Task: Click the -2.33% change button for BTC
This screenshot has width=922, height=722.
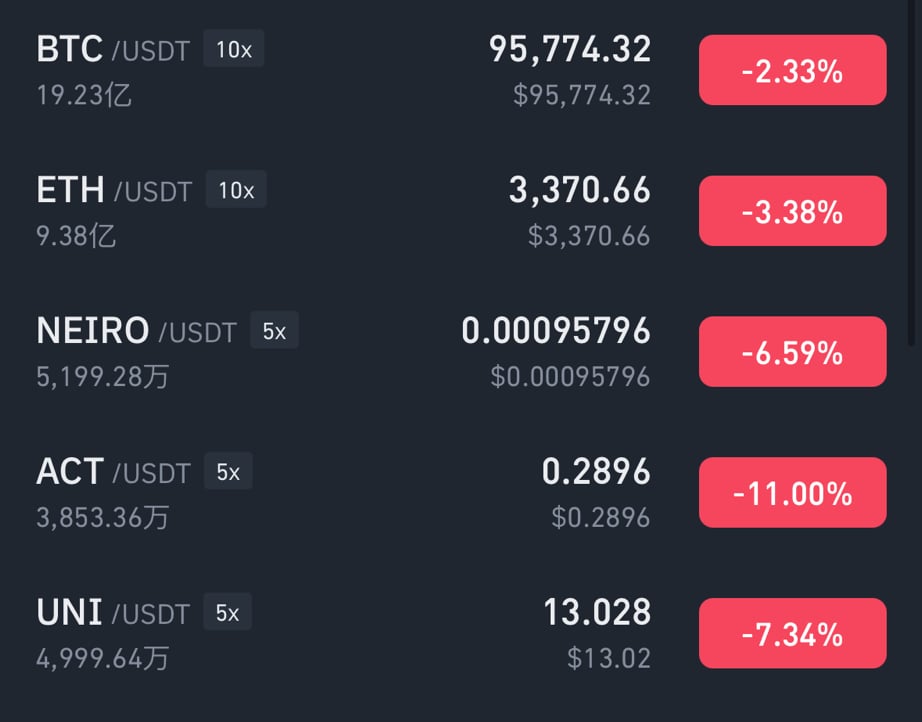Action: pos(793,70)
